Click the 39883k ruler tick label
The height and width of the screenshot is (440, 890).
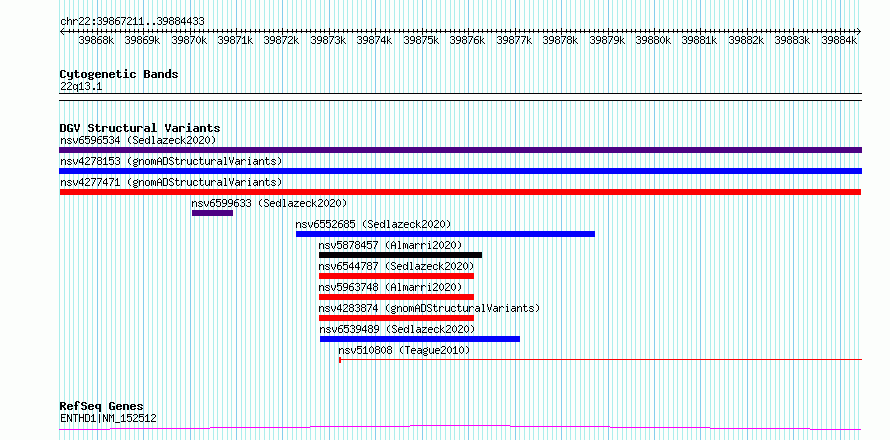793,40
